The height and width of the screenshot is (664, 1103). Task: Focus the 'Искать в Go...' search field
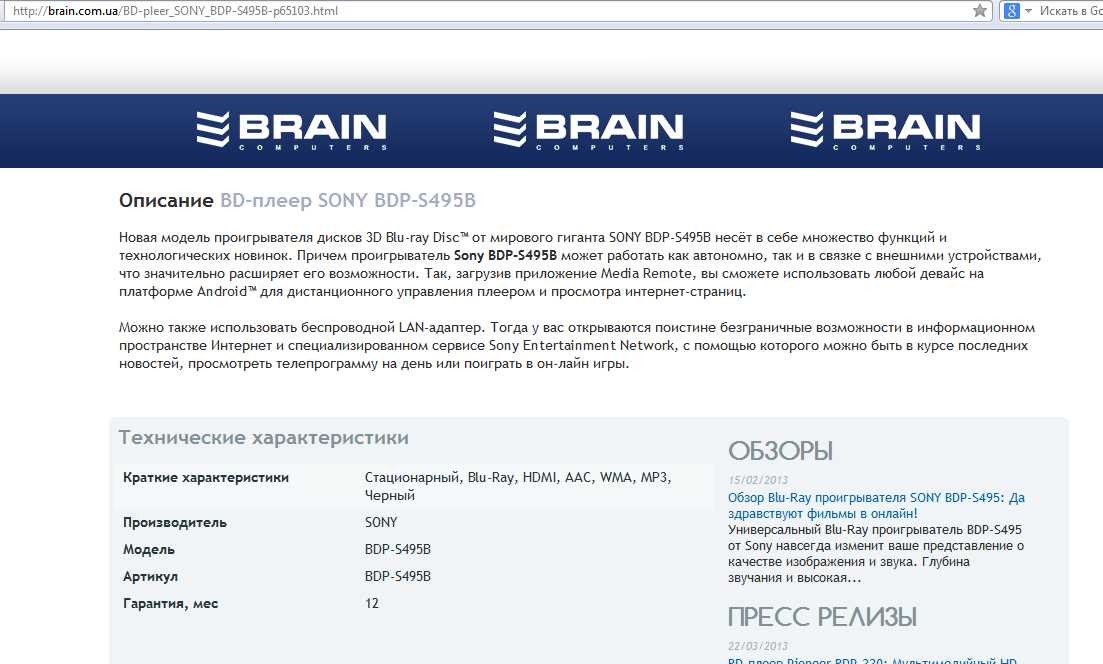click(x=1071, y=11)
